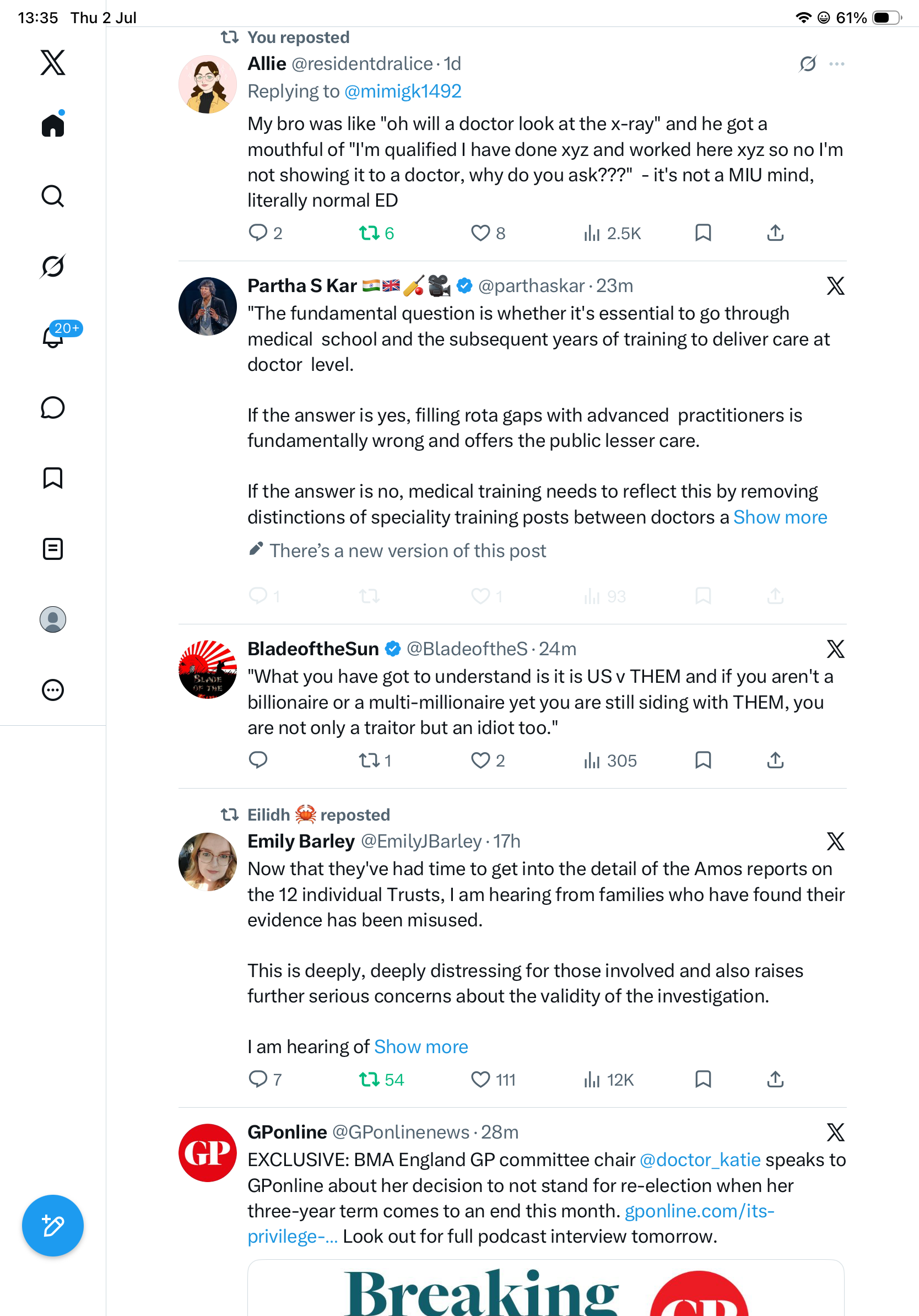Open the More circle menu in the sidebar
The image size is (919, 1316).
[53, 690]
